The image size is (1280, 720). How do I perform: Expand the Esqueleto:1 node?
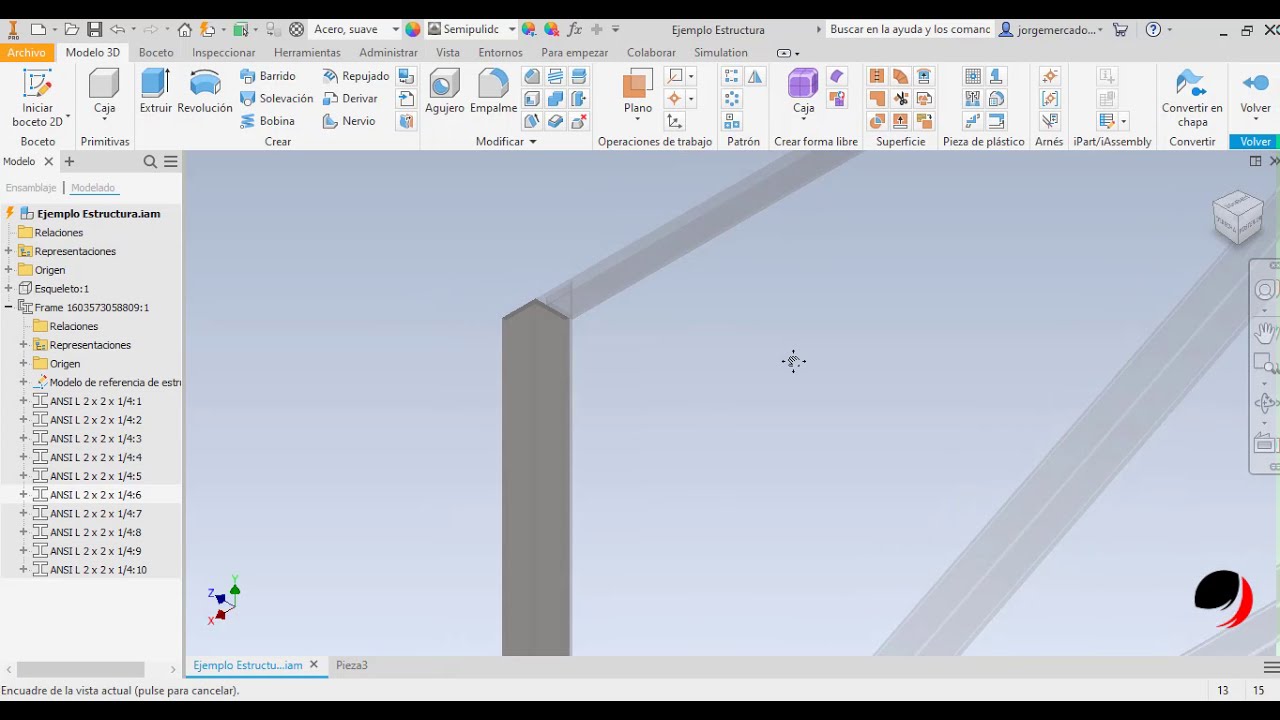click(9, 288)
